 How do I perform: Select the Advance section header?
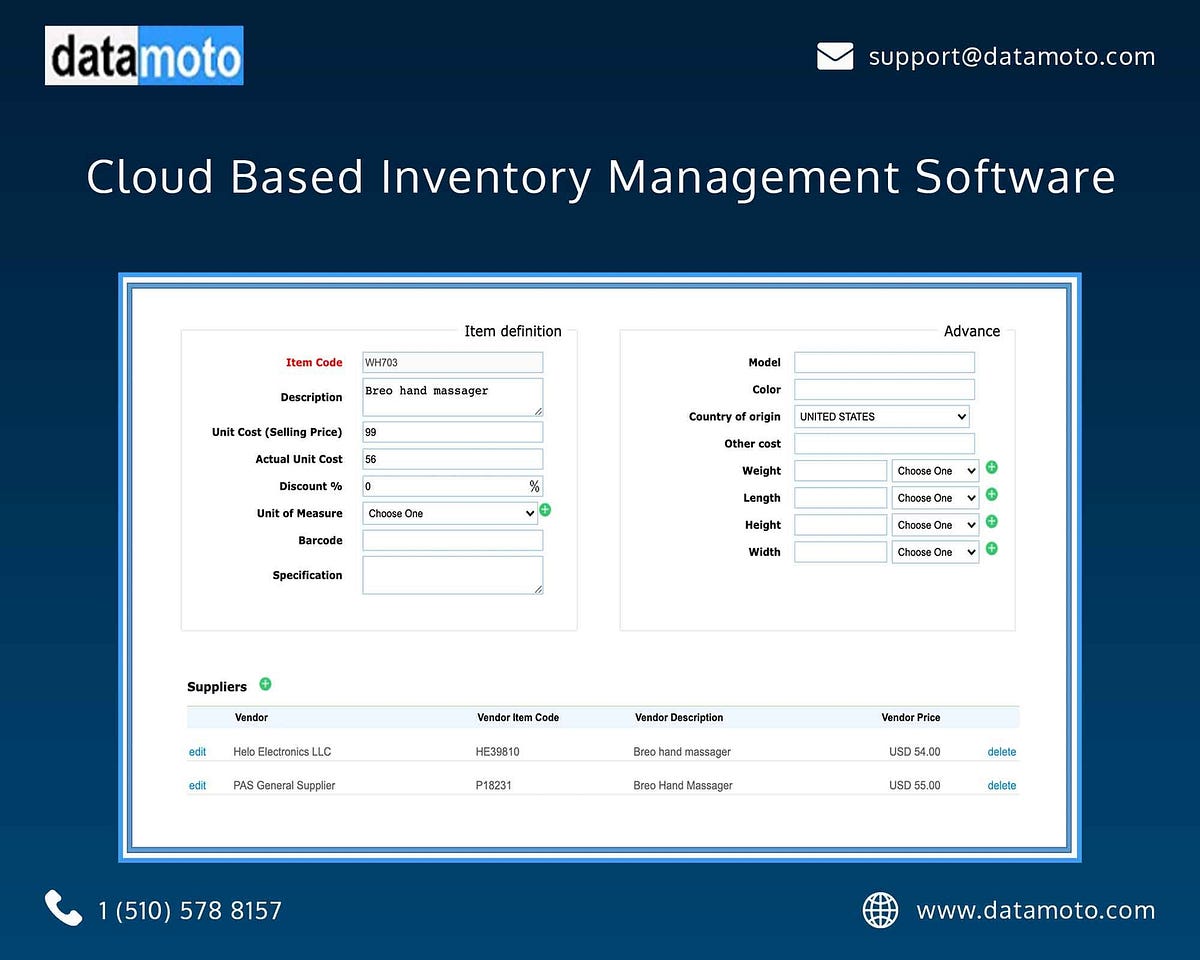coord(971,331)
